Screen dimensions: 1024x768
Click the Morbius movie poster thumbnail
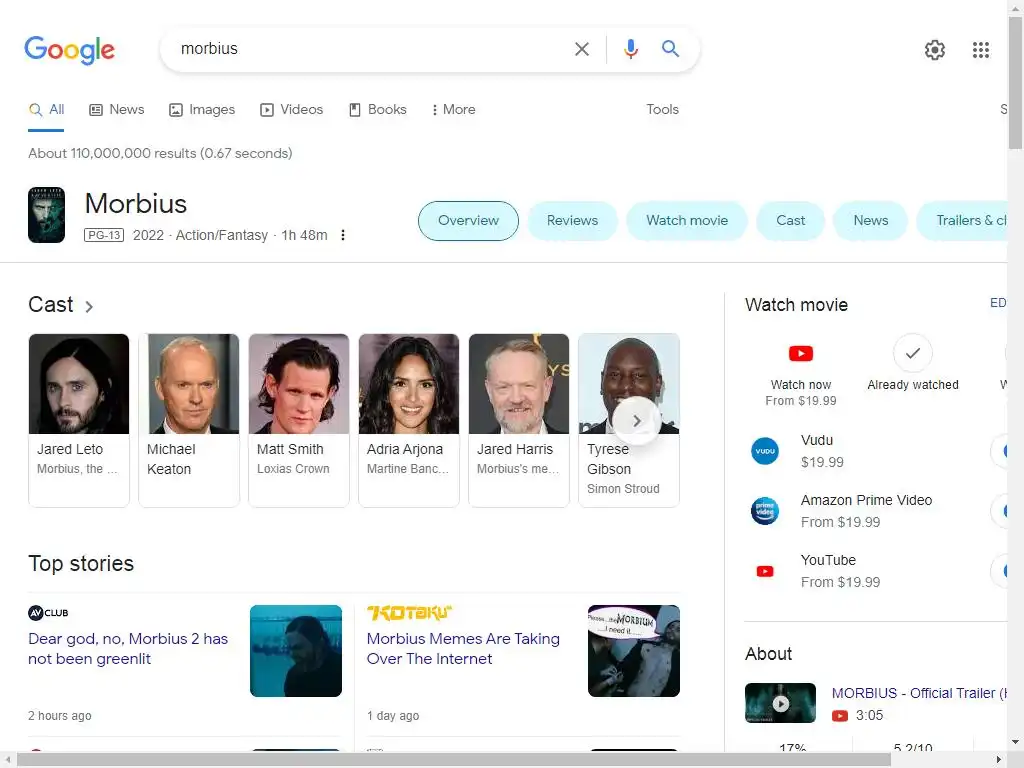tap(46, 215)
